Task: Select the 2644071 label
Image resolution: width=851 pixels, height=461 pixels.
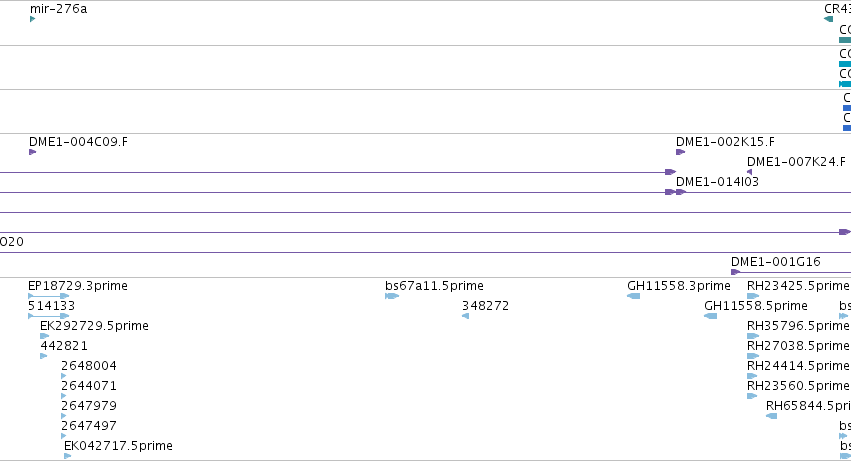Action: point(89,386)
